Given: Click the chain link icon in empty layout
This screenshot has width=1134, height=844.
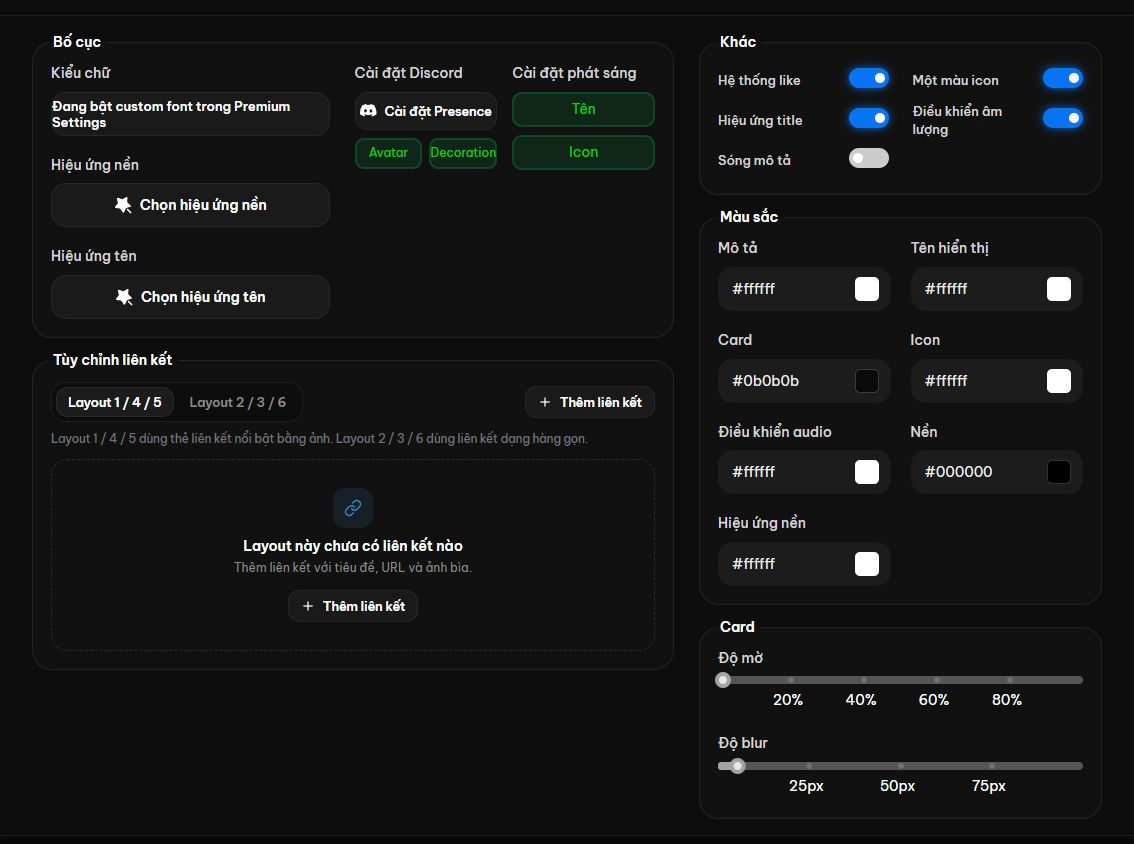Looking at the screenshot, I should click(353, 508).
